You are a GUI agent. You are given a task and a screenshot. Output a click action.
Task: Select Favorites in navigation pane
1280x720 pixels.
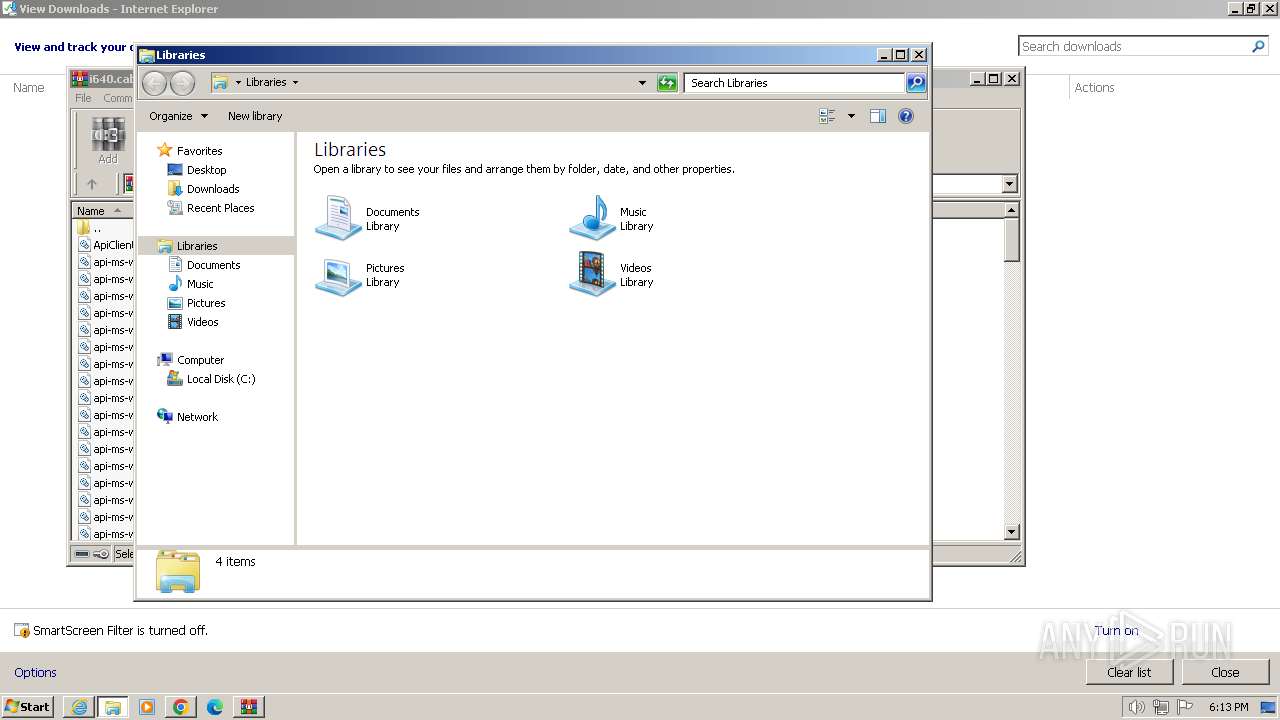tap(199, 151)
